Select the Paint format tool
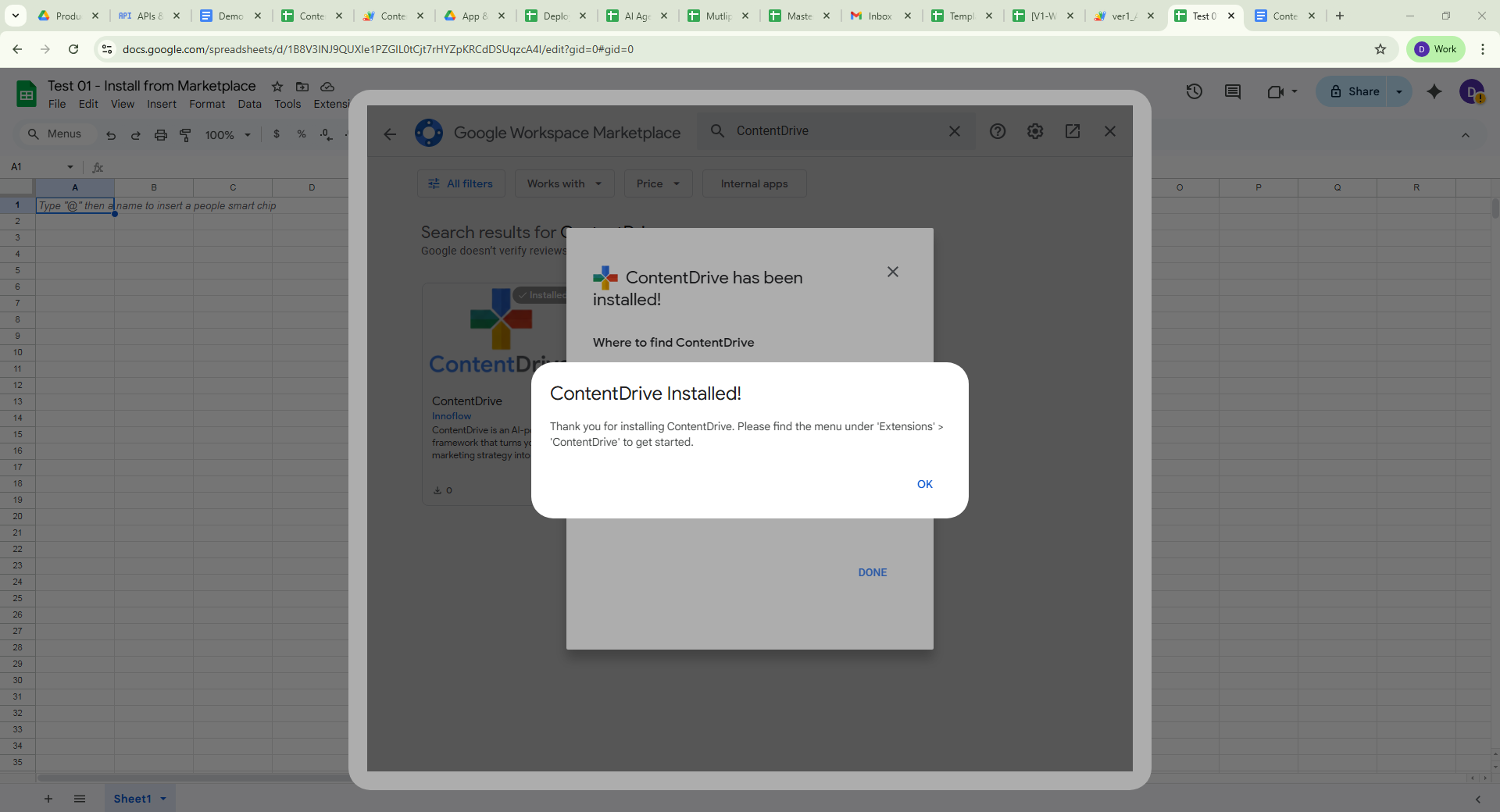The height and width of the screenshot is (812, 1500). pyautogui.click(x=185, y=135)
